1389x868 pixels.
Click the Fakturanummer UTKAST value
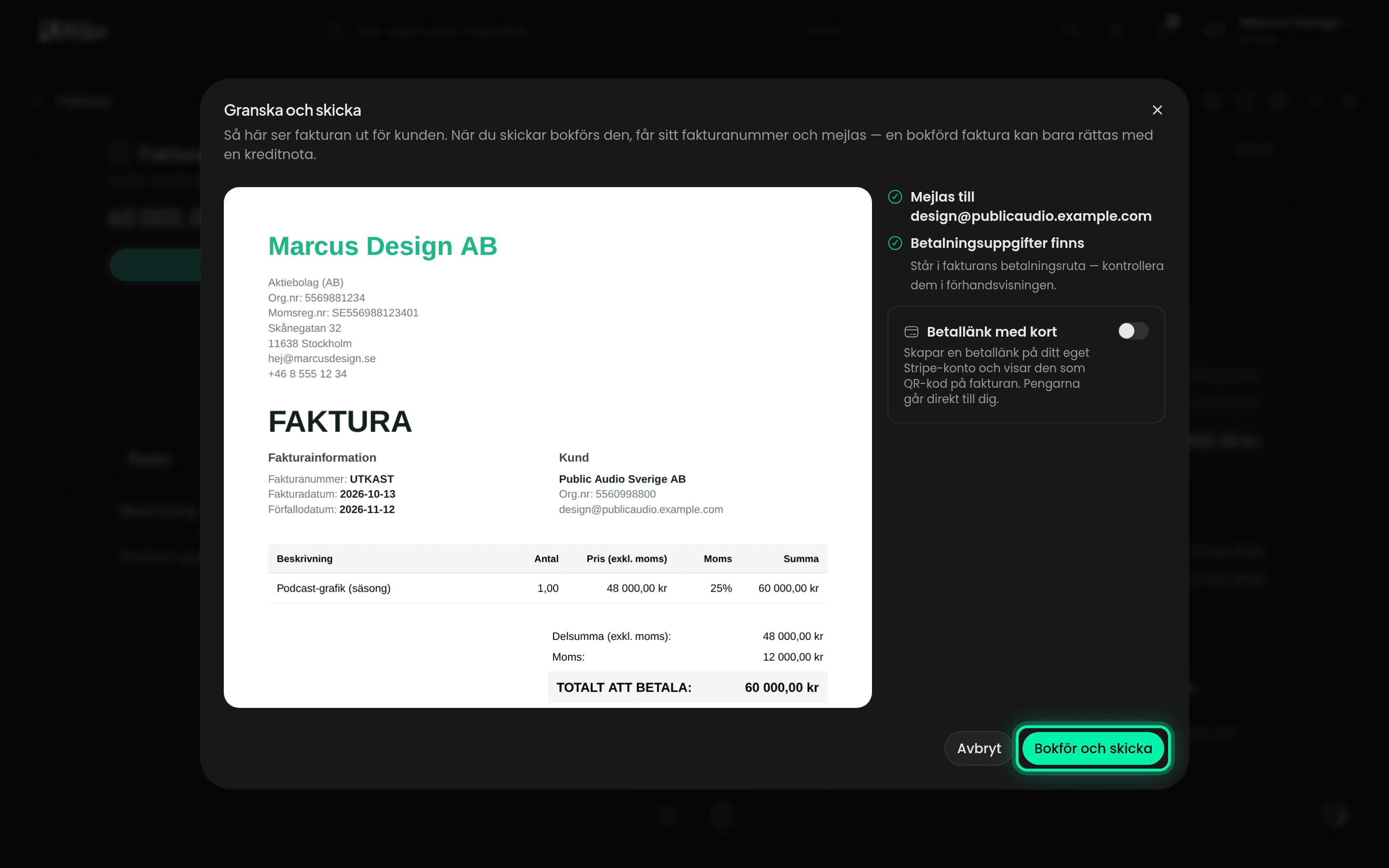(371, 479)
